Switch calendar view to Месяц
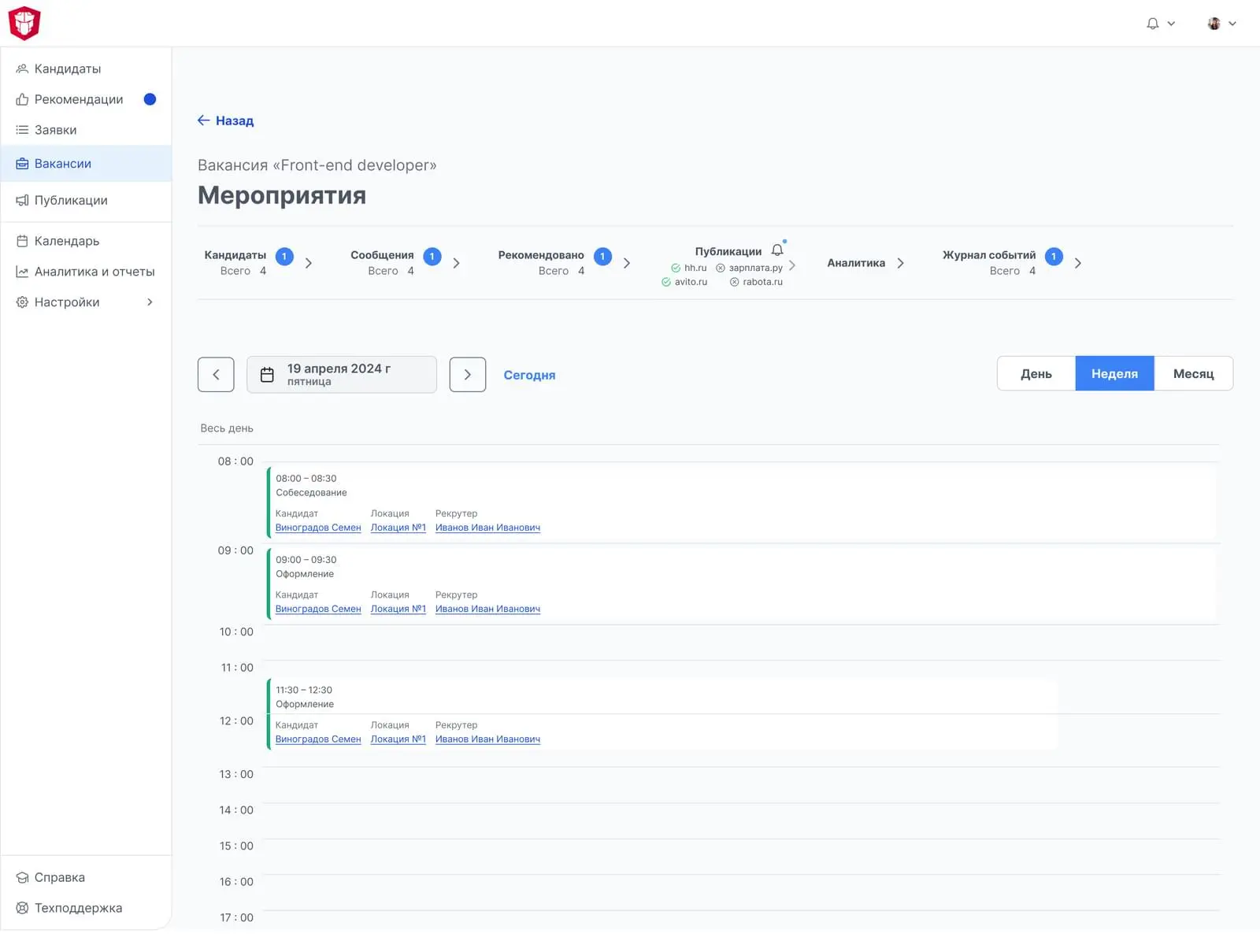Viewport: 1260px width, 952px height. point(1193,374)
